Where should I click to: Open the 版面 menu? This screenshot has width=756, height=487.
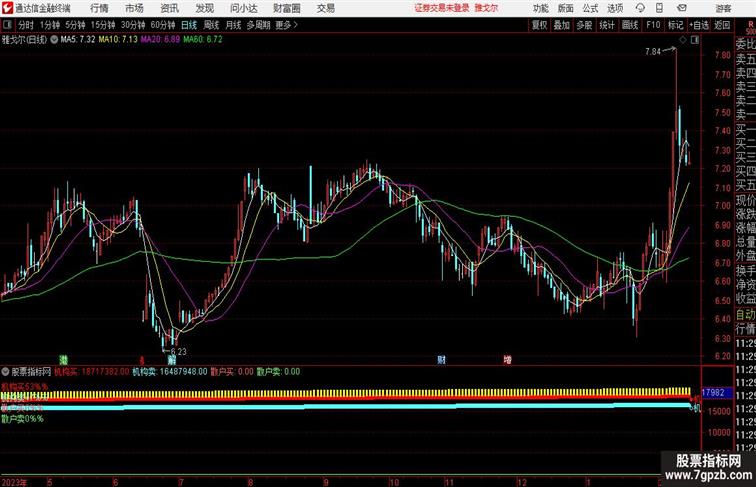566,8
